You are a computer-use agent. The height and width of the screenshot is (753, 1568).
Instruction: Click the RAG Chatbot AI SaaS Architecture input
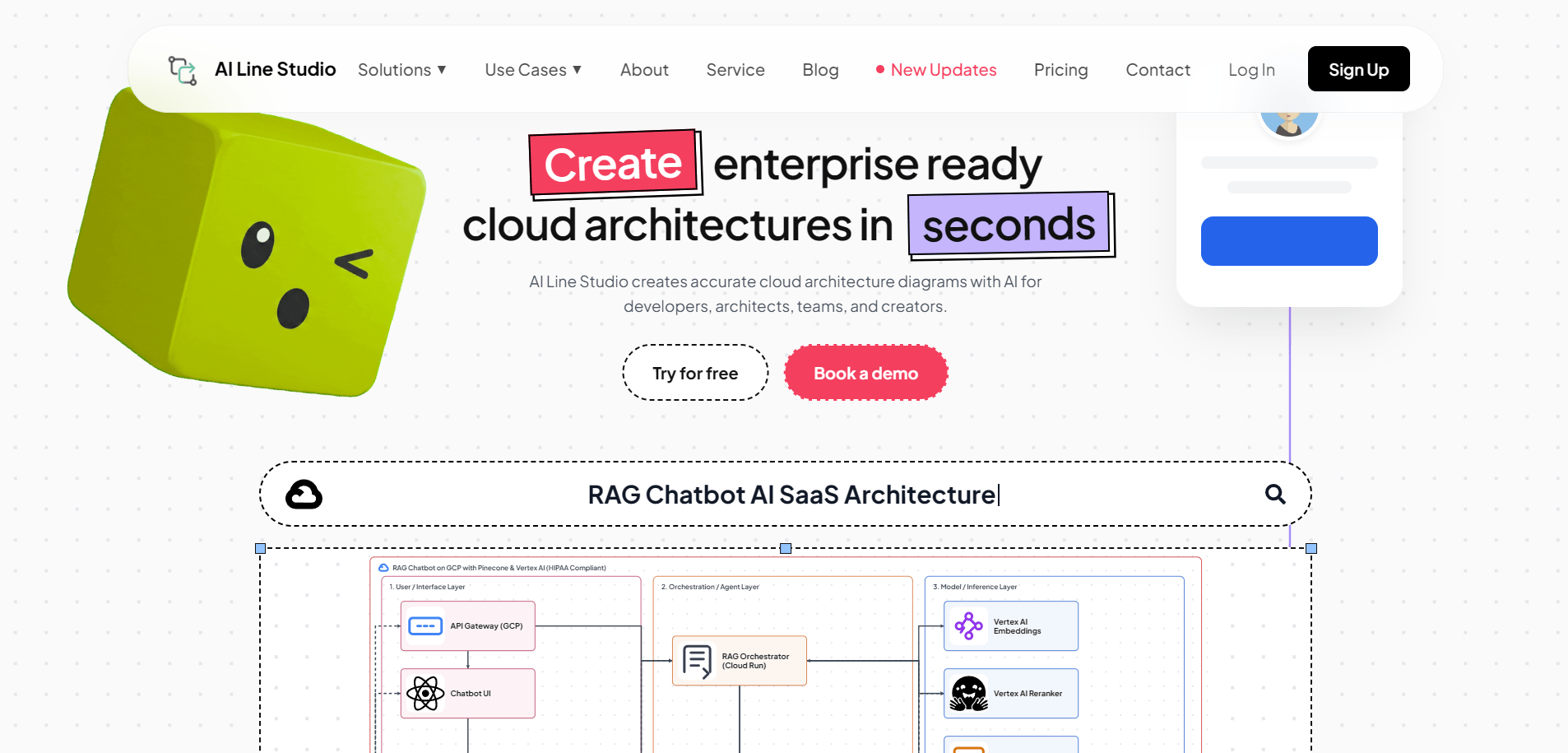pyautogui.click(x=785, y=494)
